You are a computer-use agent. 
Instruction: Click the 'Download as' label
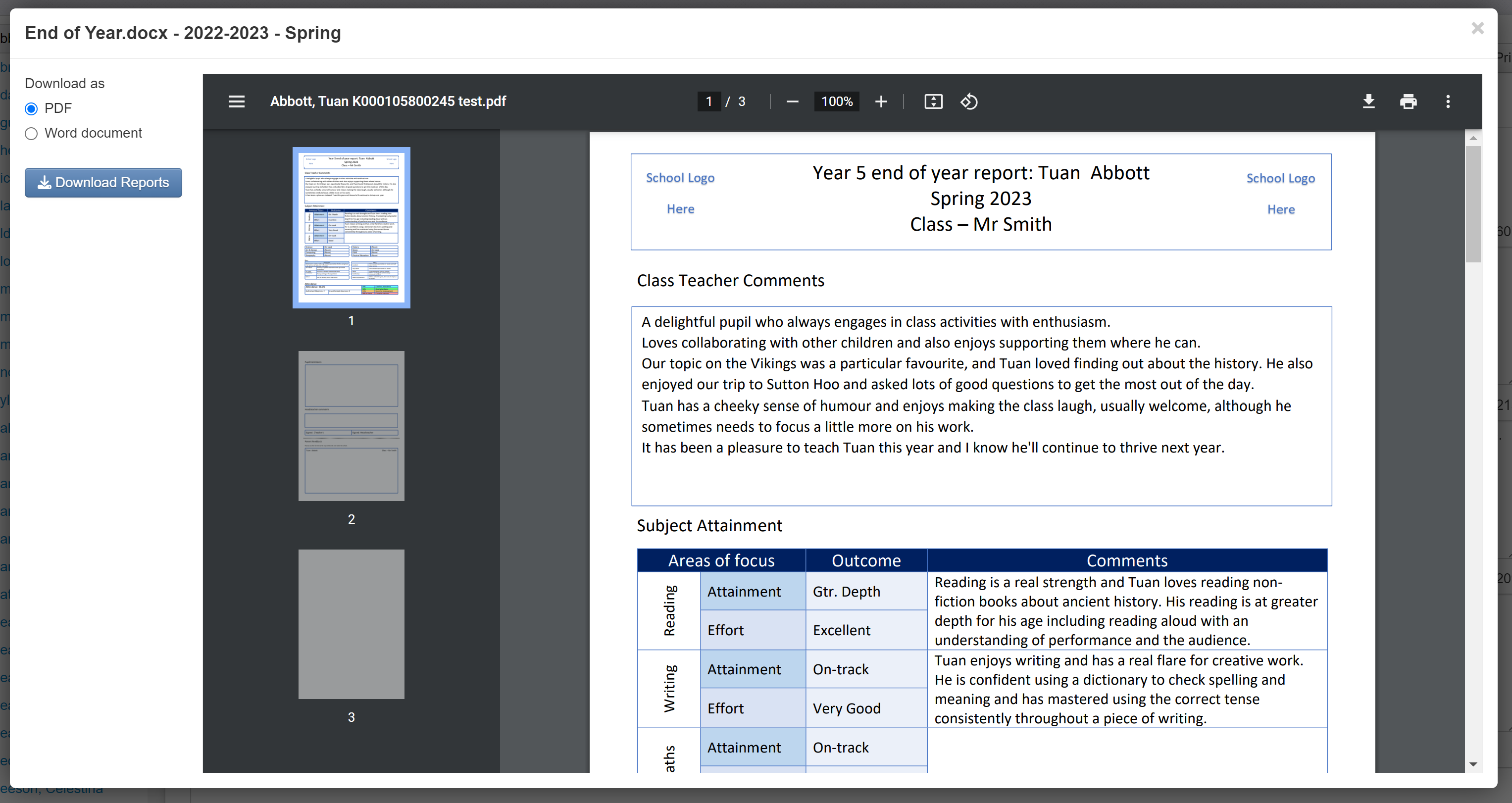pos(64,83)
